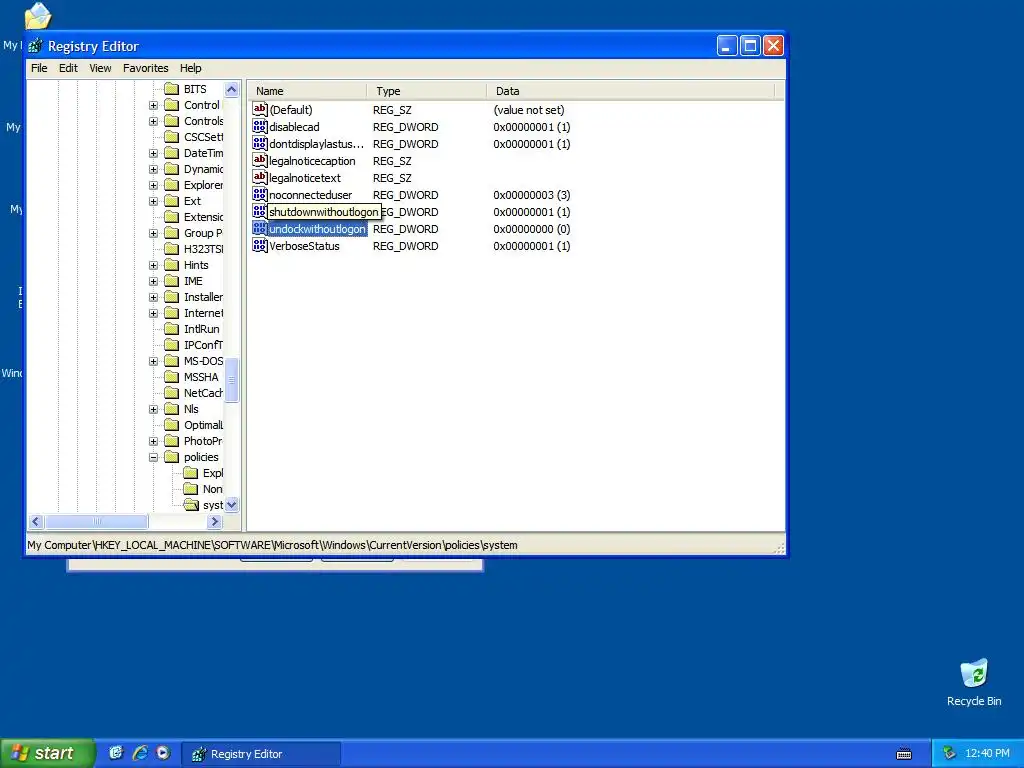Click the CSCSett folder icon
1024x768 pixels.
[x=172, y=136]
